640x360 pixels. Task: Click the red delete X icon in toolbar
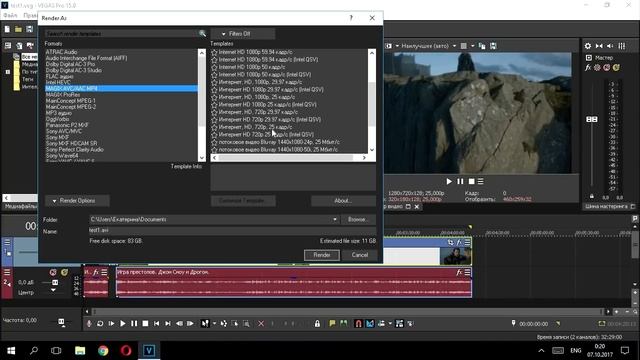(261, 324)
